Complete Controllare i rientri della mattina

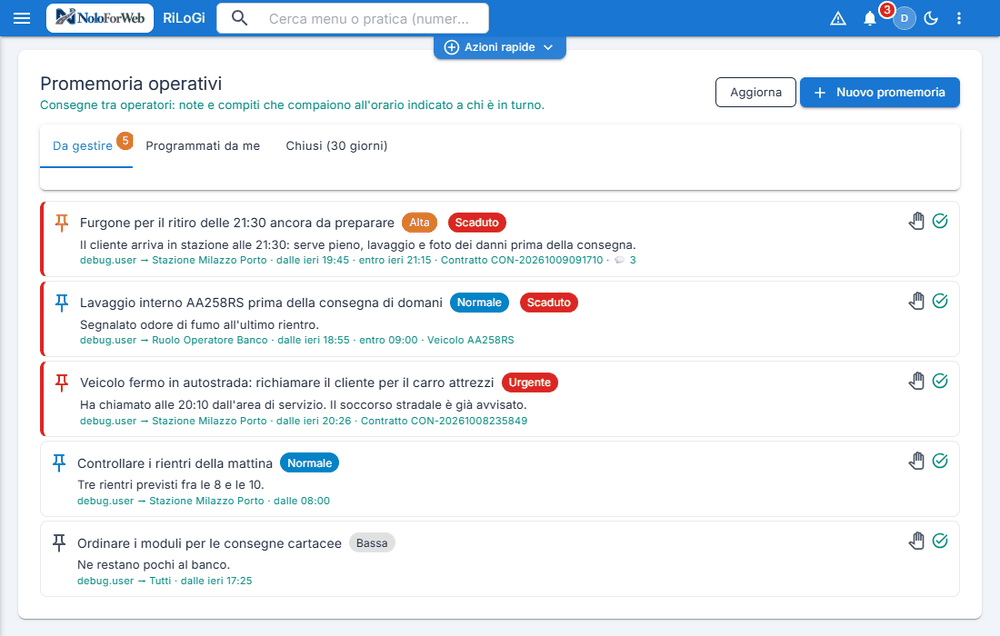point(940,461)
